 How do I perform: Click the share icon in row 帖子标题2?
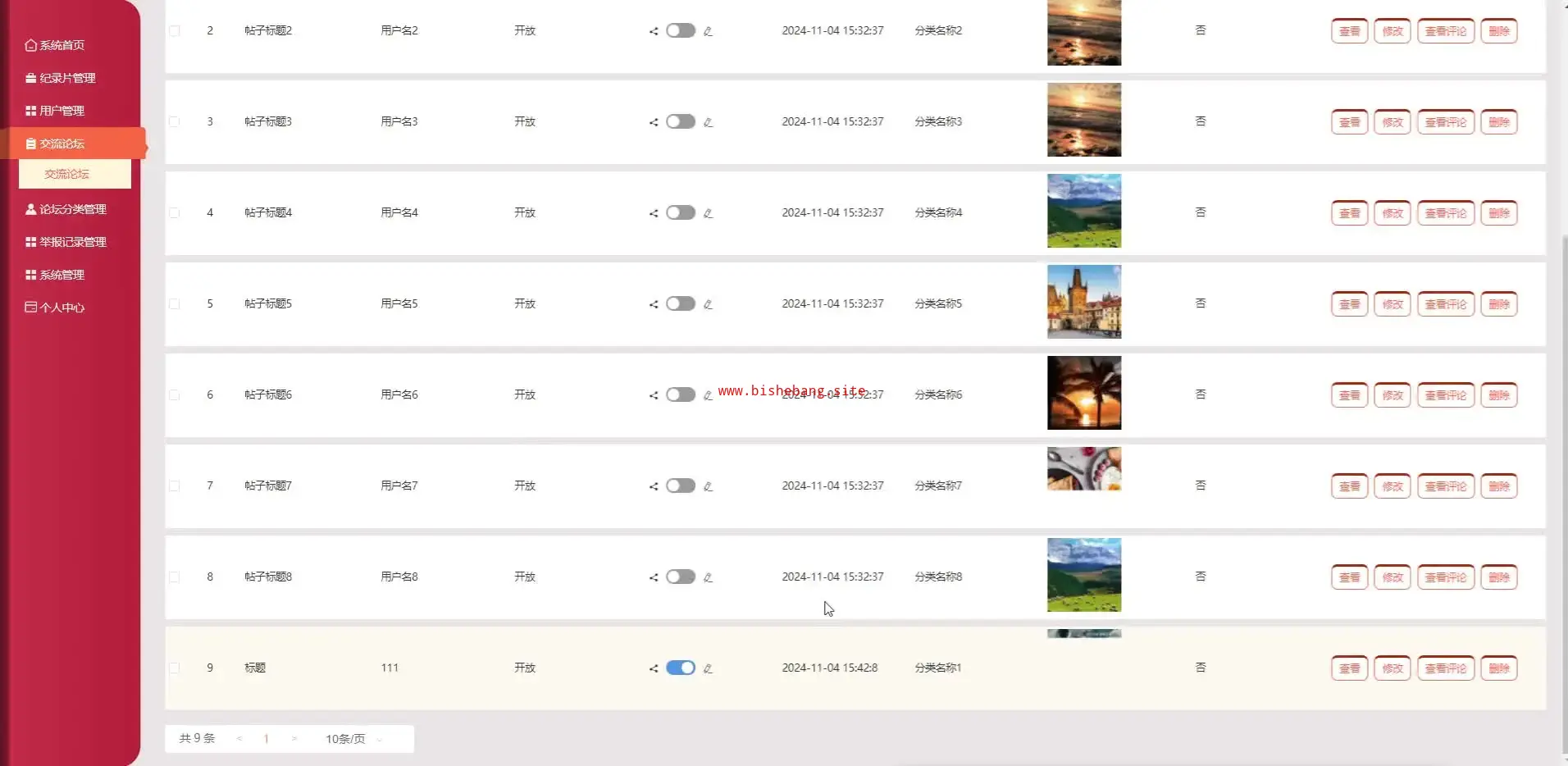tap(654, 31)
